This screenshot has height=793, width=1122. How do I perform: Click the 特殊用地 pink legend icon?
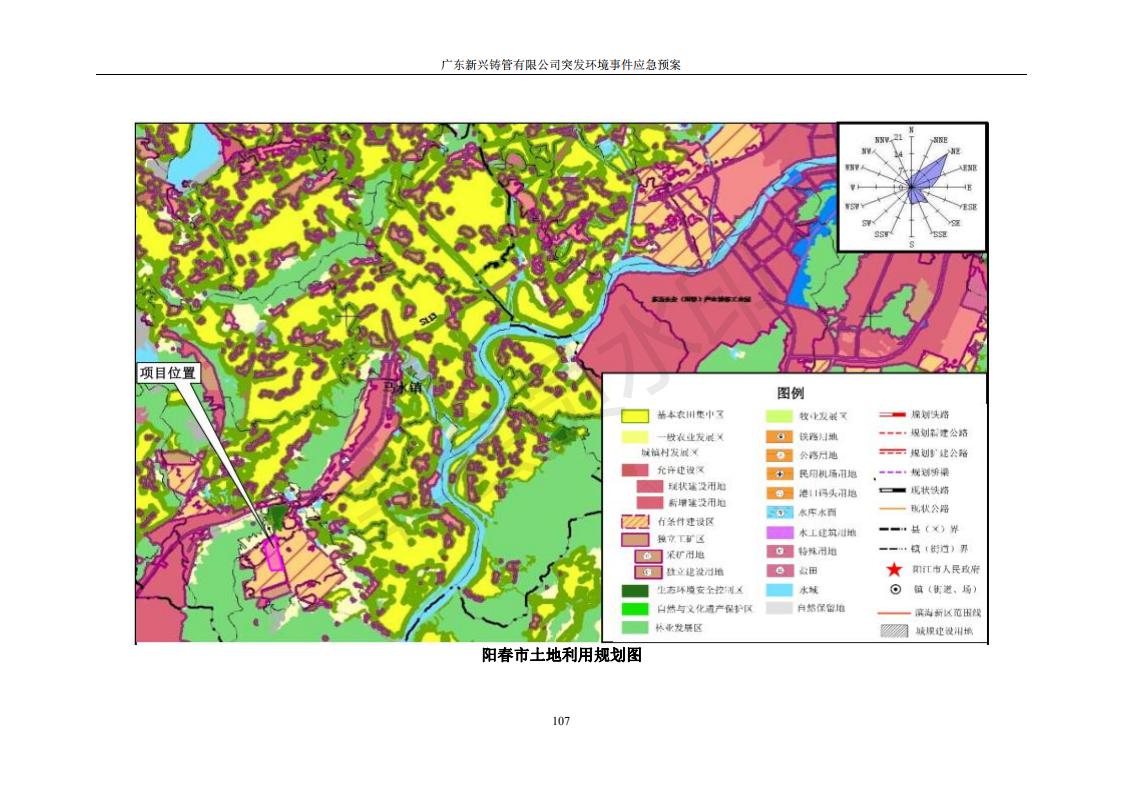click(x=780, y=551)
